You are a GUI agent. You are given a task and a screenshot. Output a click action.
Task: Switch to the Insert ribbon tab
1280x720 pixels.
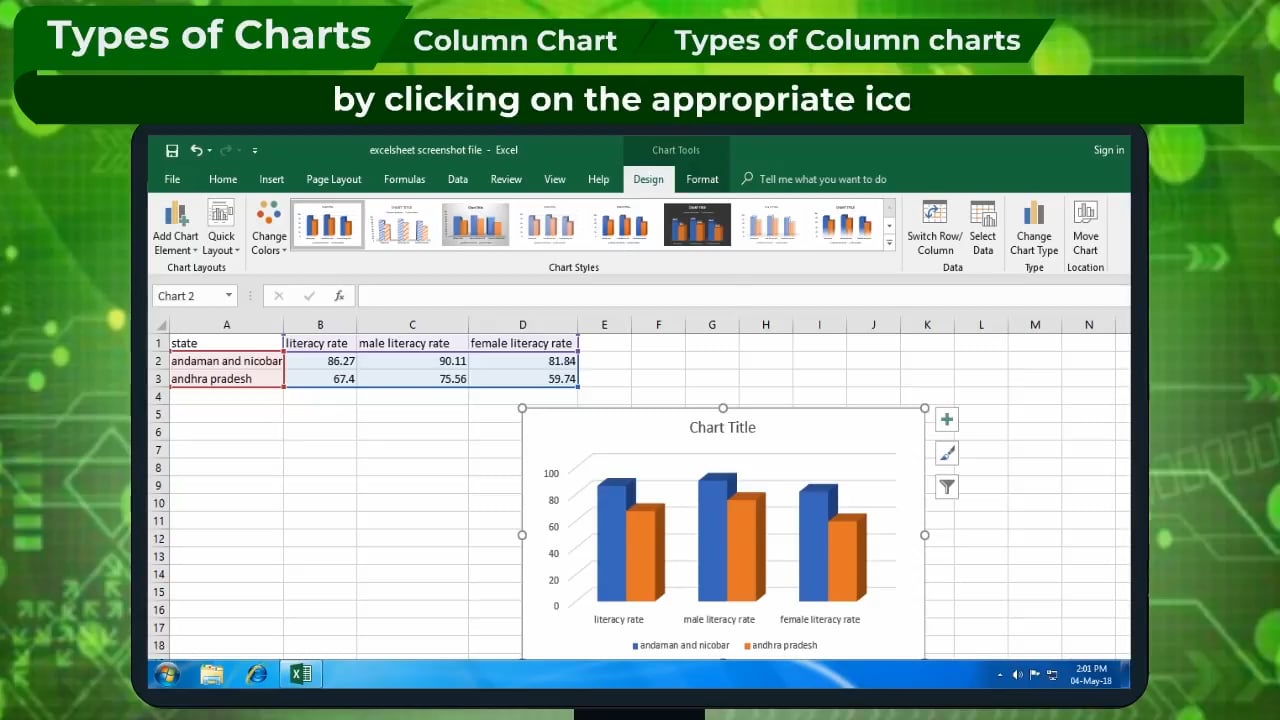[272, 180]
